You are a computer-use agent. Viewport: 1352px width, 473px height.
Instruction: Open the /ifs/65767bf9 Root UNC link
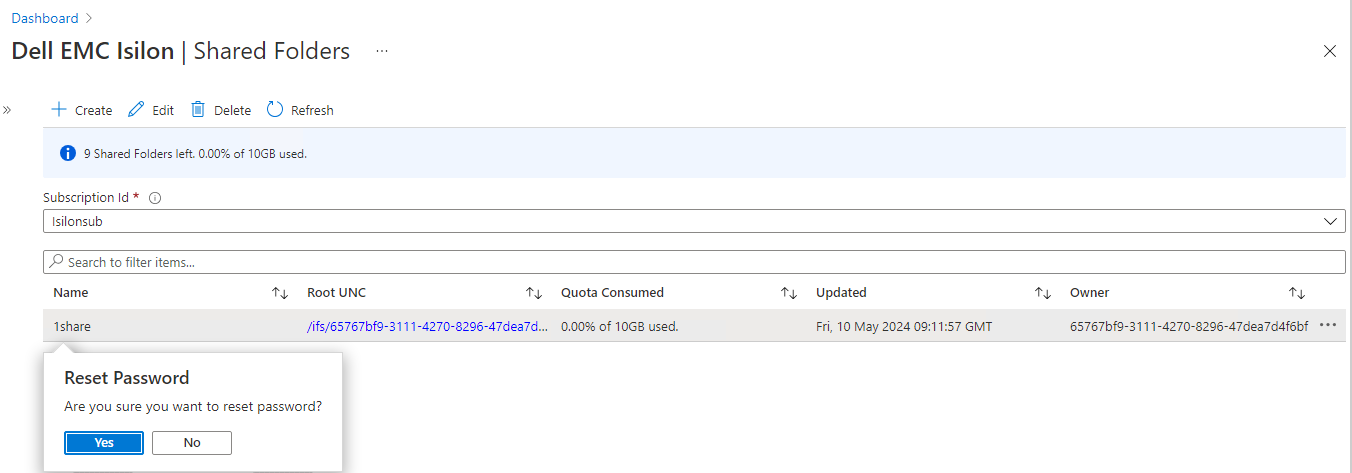pos(428,326)
